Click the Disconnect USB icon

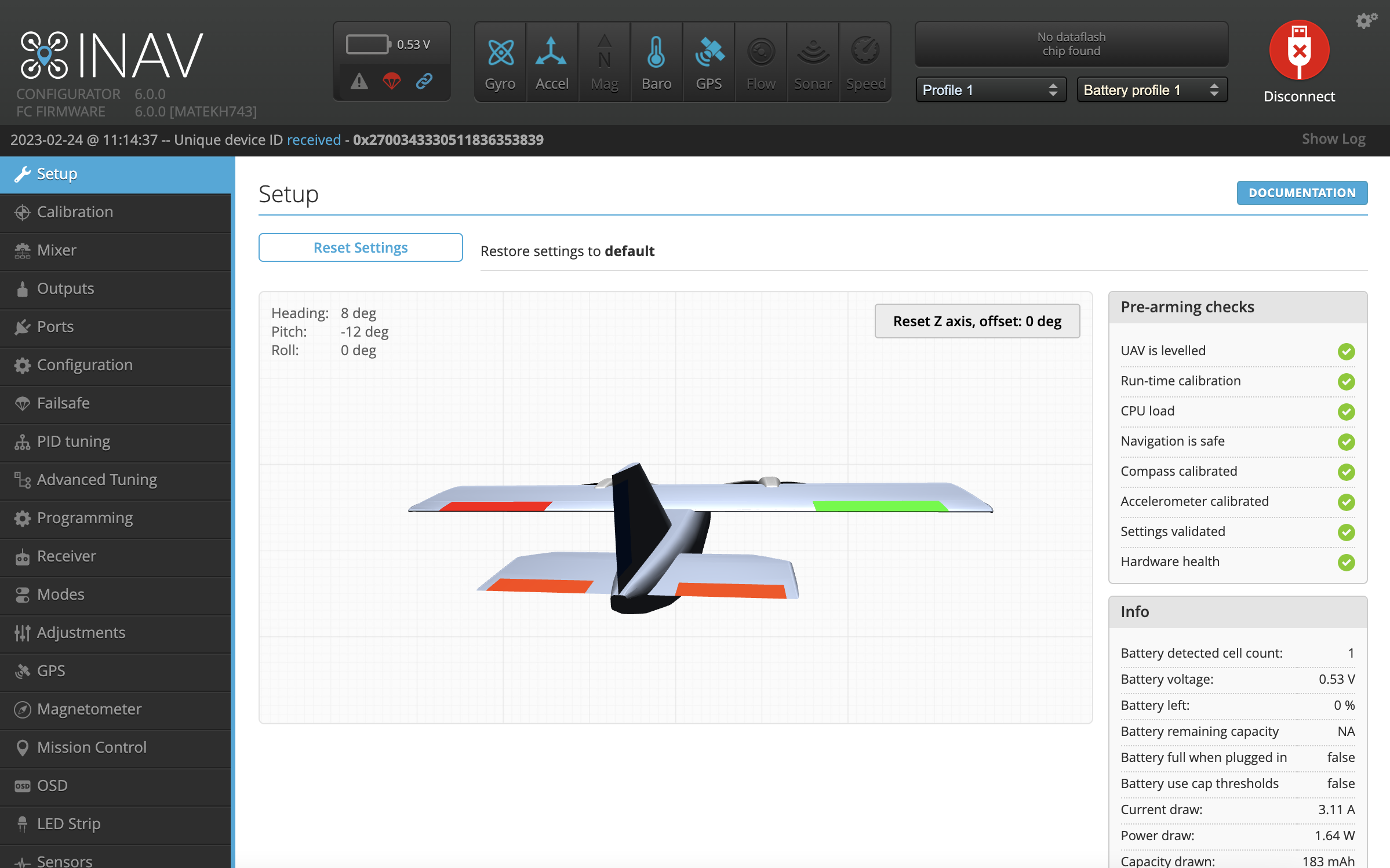click(x=1298, y=50)
